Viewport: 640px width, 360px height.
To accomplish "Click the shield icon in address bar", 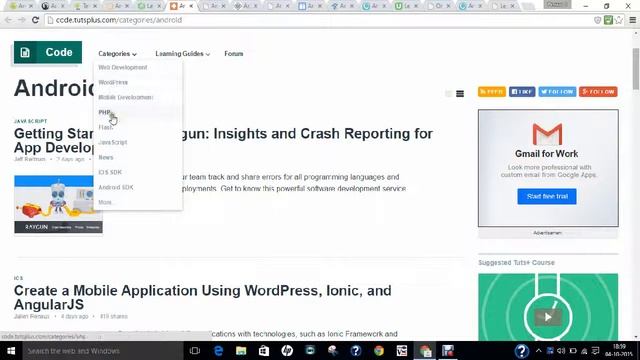I will 598,20.
